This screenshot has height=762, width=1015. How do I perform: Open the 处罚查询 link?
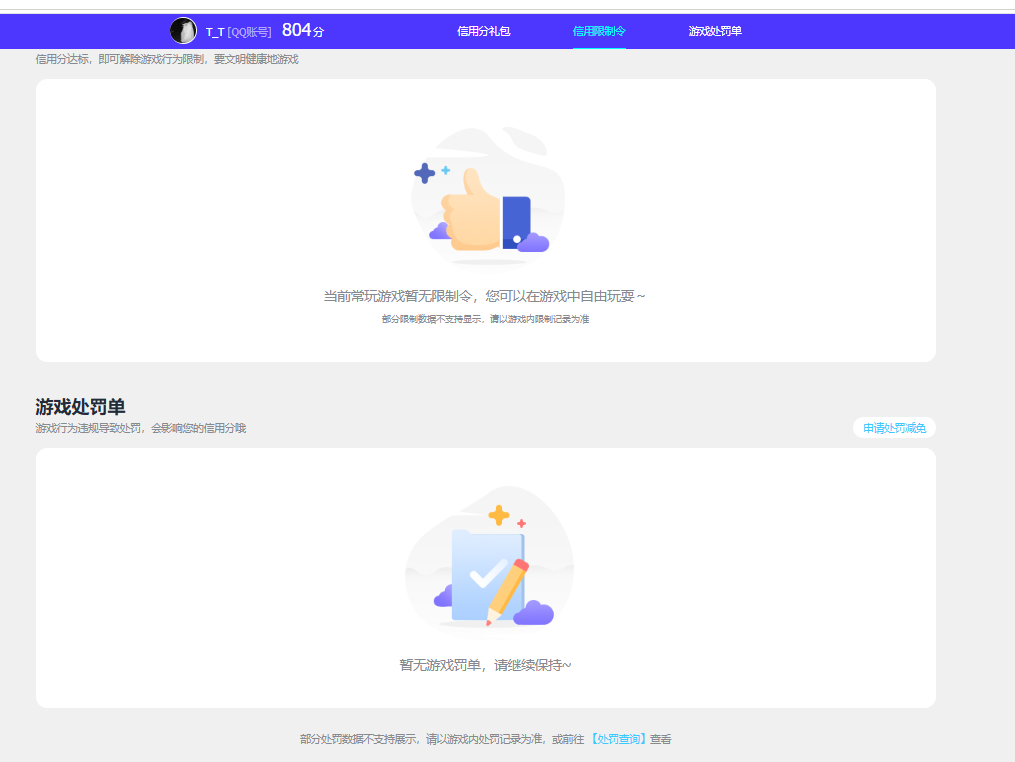618,739
